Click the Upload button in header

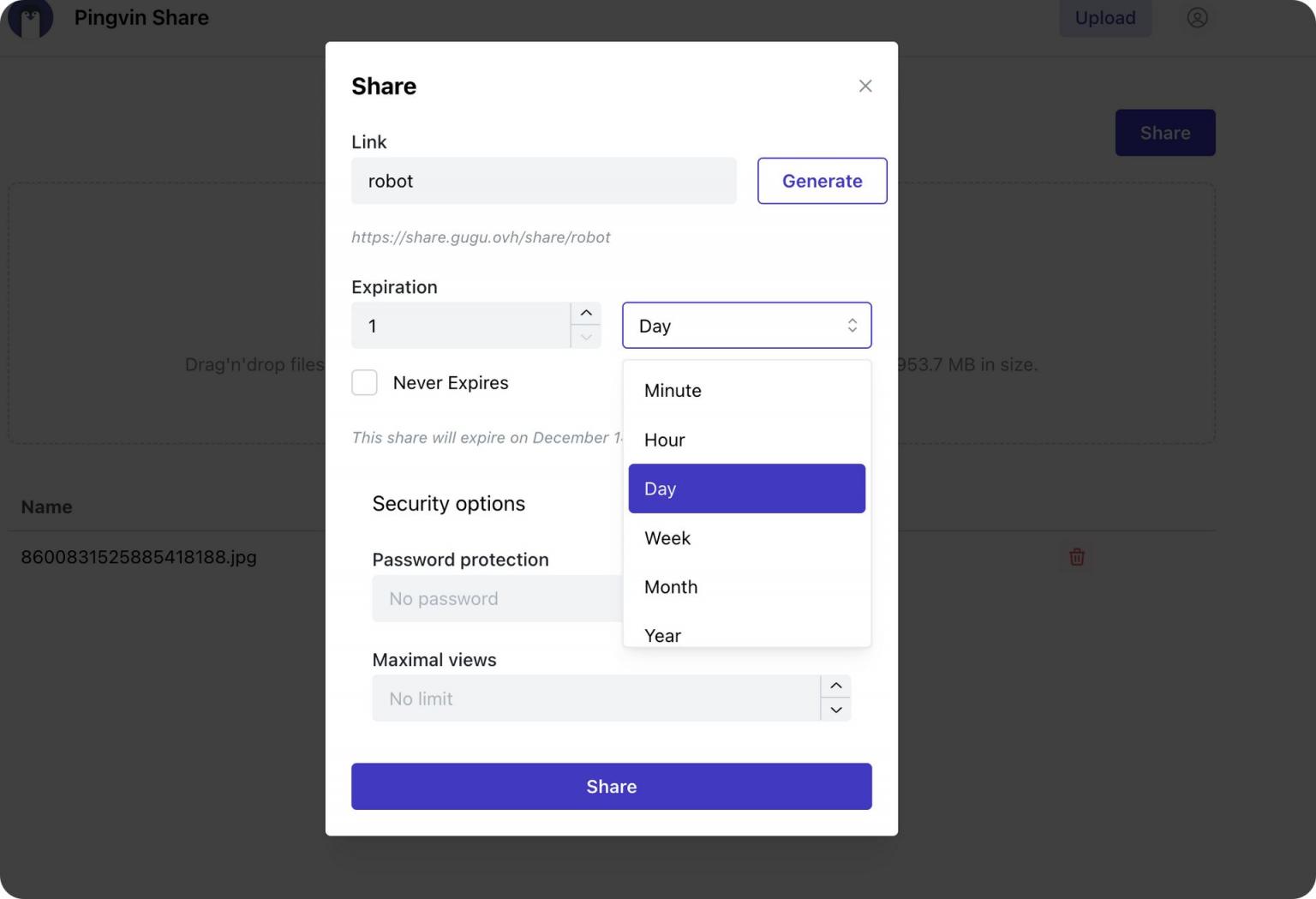[1104, 18]
